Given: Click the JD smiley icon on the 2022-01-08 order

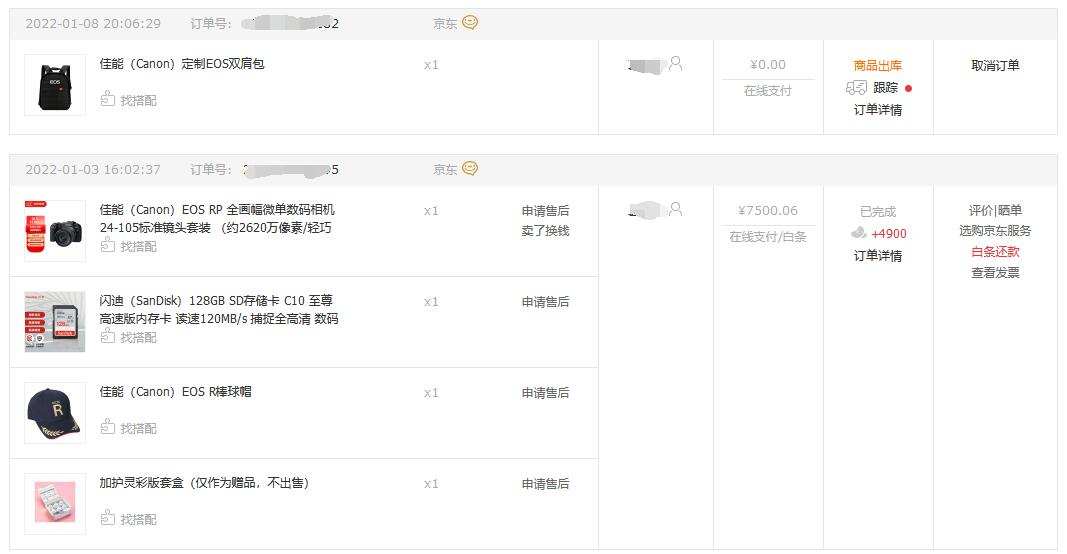Looking at the screenshot, I should tap(470, 22).
